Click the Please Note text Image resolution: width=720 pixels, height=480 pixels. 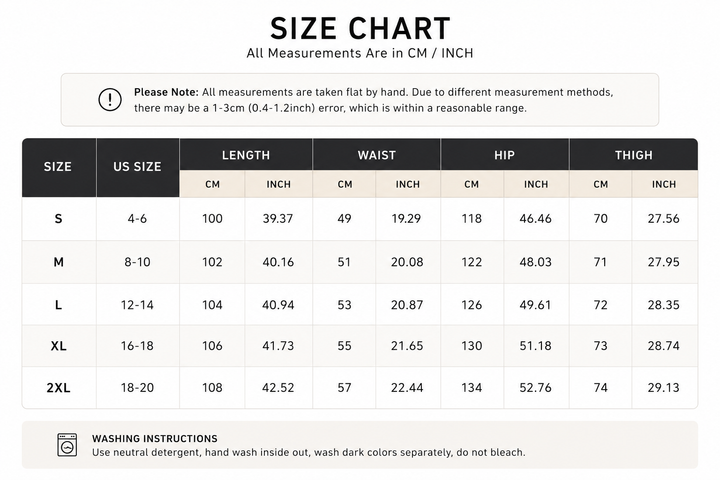[166, 92]
